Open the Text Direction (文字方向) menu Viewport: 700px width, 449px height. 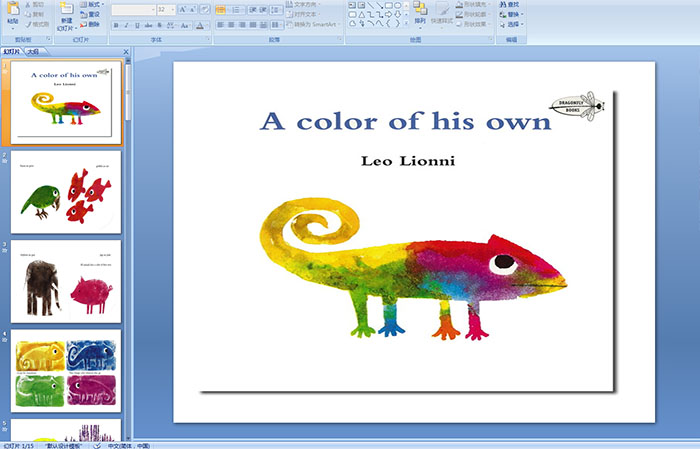[303, 4]
